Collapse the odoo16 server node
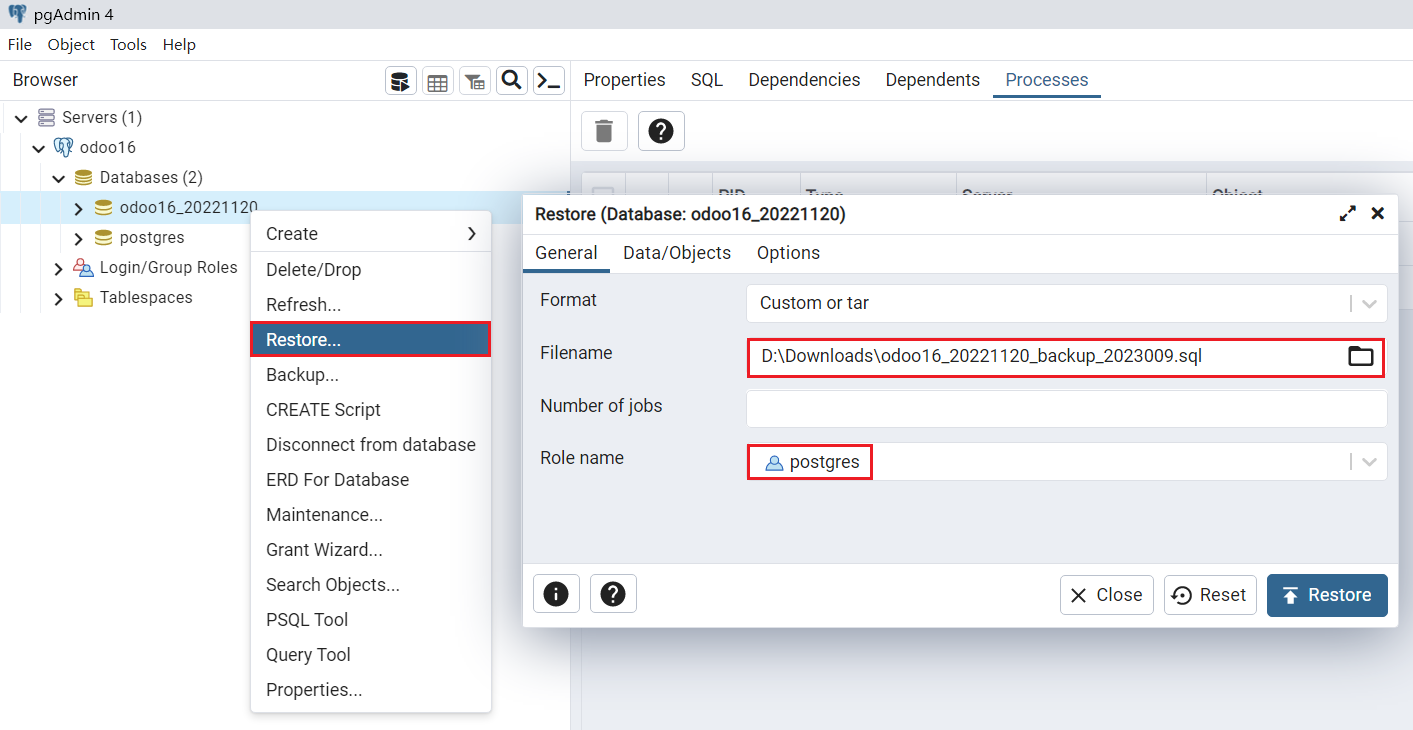This screenshot has width=1413, height=730. coord(39,148)
